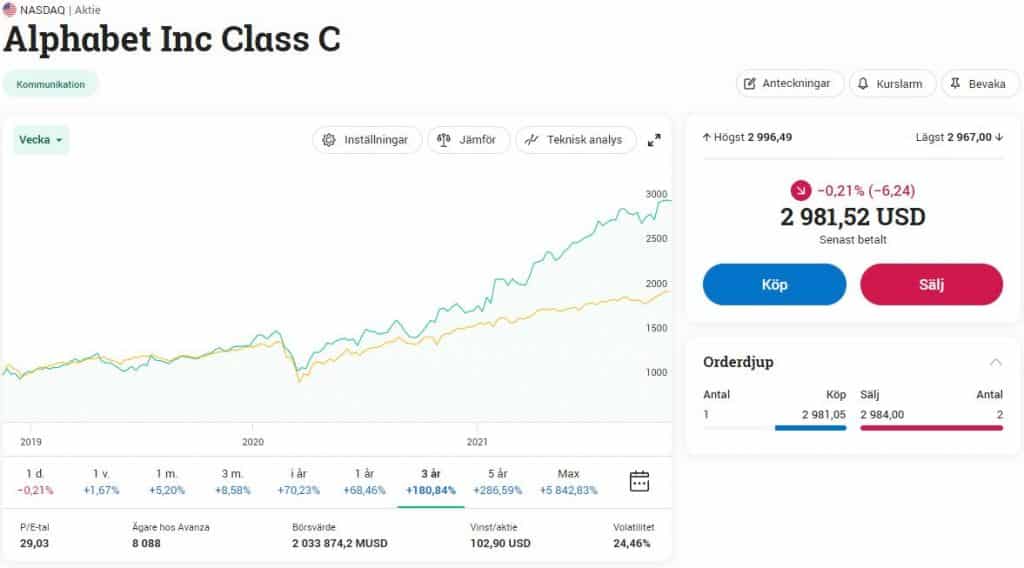Click the 2020 marker on chart axis

pos(253,442)
